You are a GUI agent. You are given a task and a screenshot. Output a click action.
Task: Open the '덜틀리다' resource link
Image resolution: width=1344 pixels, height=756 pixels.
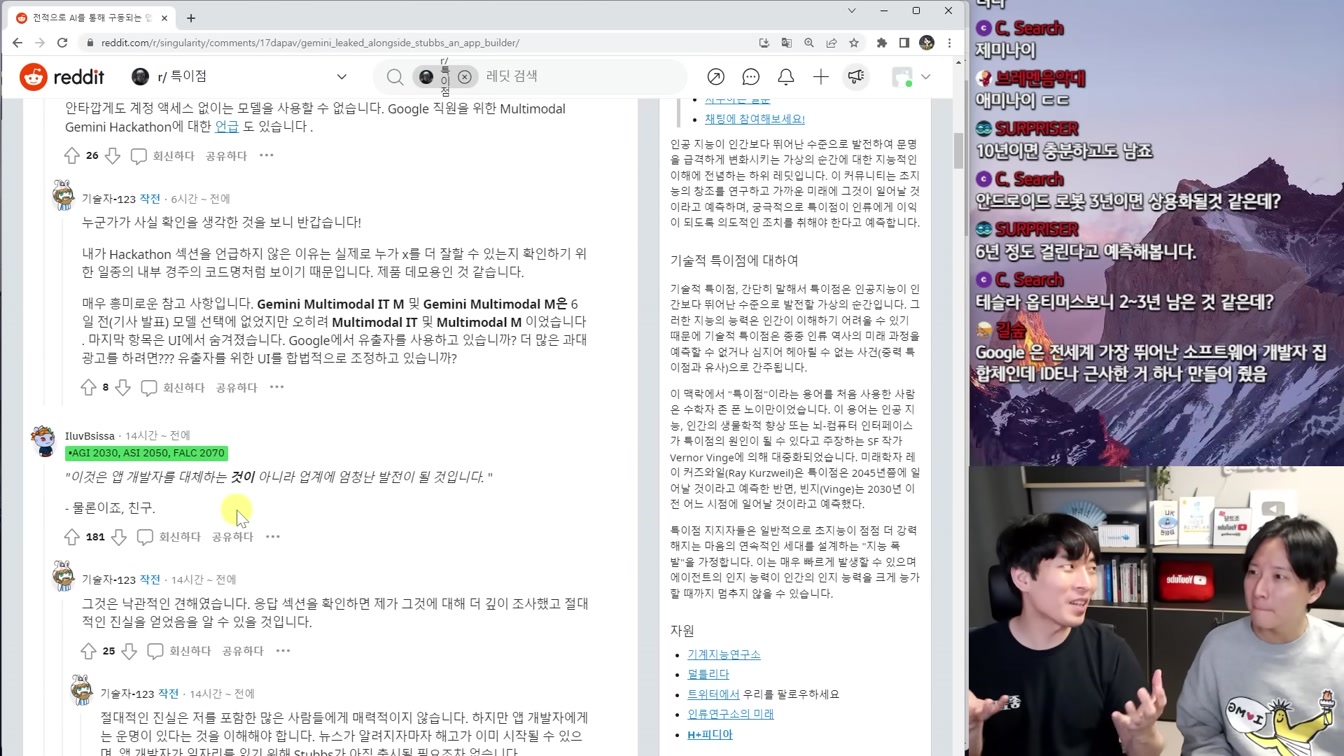pos(708,674)
